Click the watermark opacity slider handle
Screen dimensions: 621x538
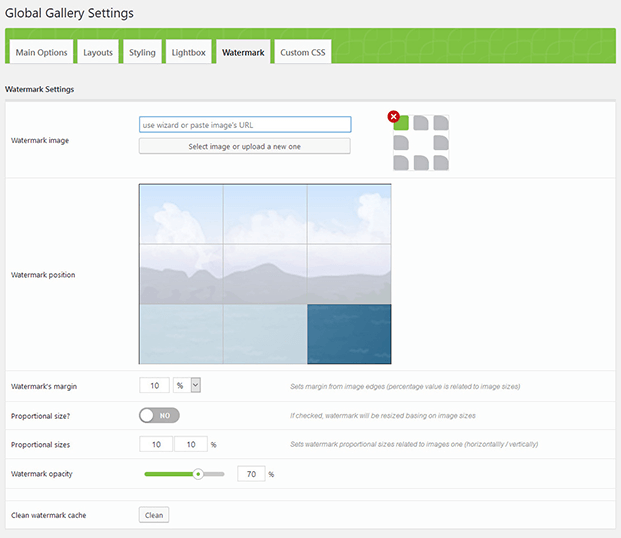pos(198,474)
